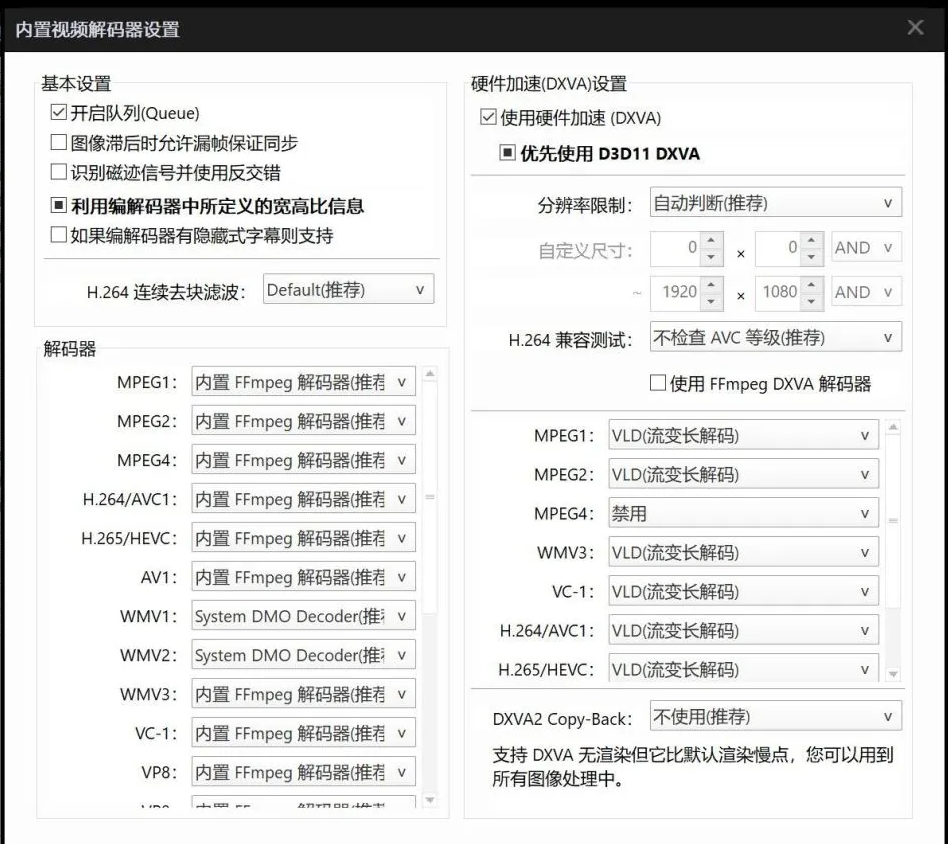Click DXVA codec list scroll up arrow

click(x=893, y=427)
